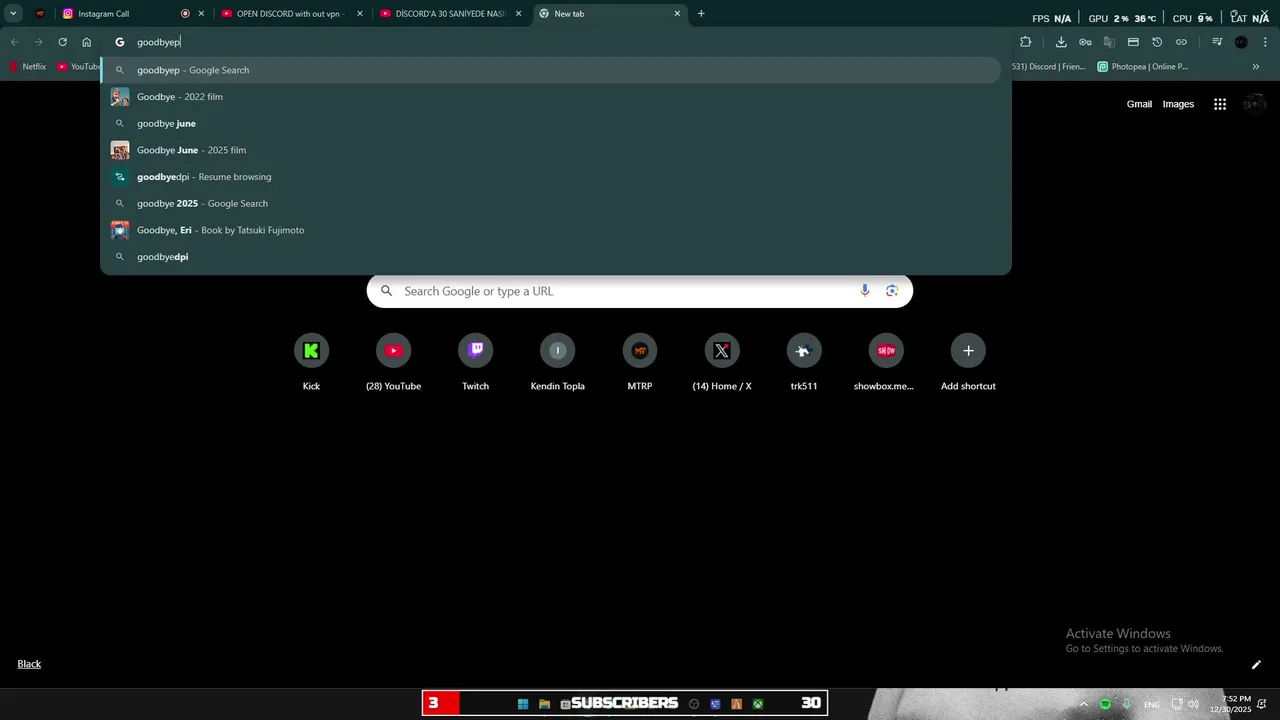1280x720 pixels.
Task: Select Goodbye, Eri book suggestion
Action: click(551, 230)
